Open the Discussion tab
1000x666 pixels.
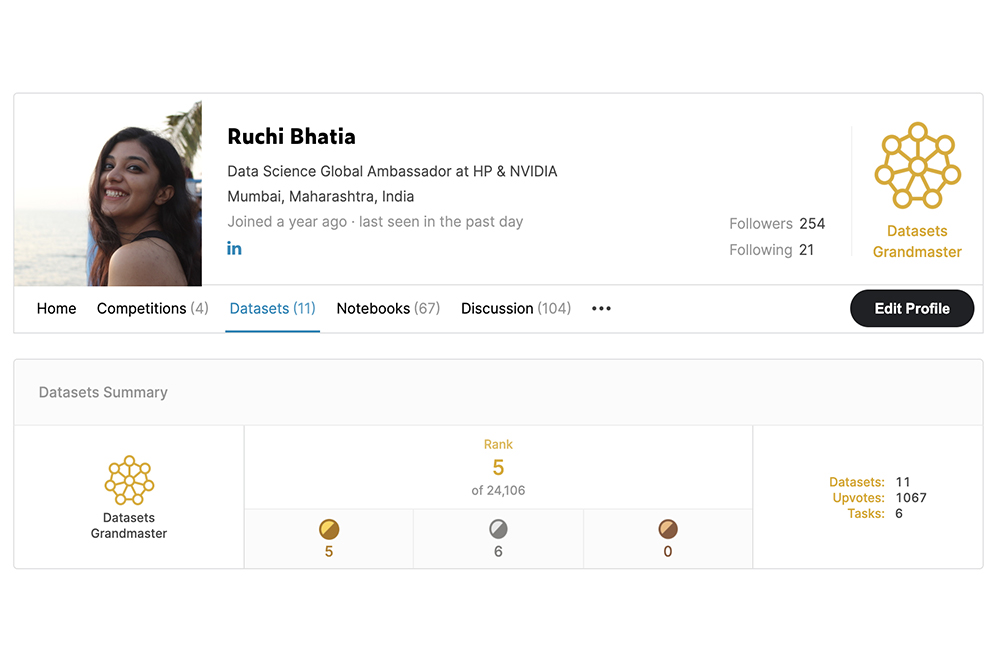515,309
